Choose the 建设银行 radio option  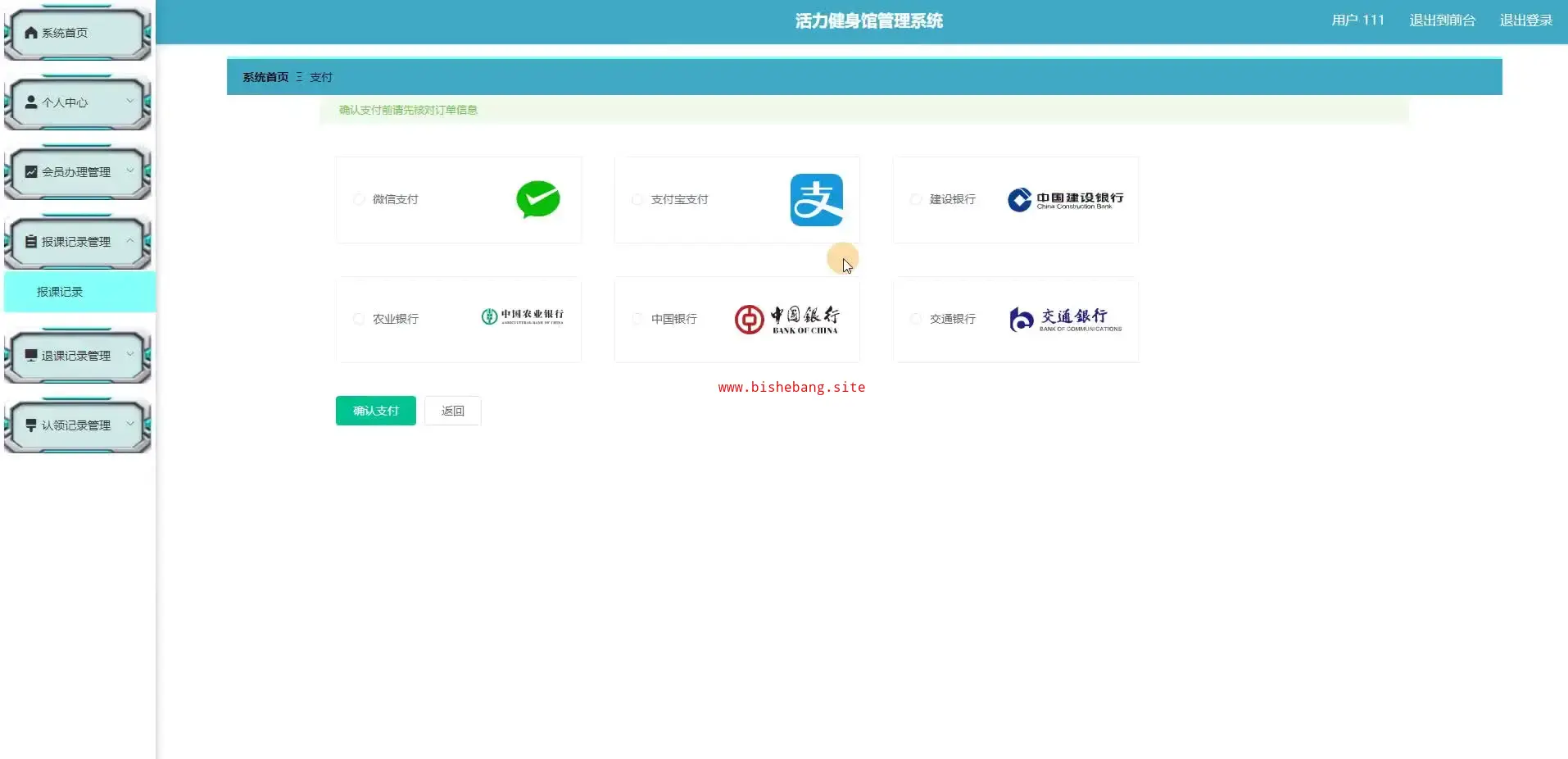coord(916,199)
